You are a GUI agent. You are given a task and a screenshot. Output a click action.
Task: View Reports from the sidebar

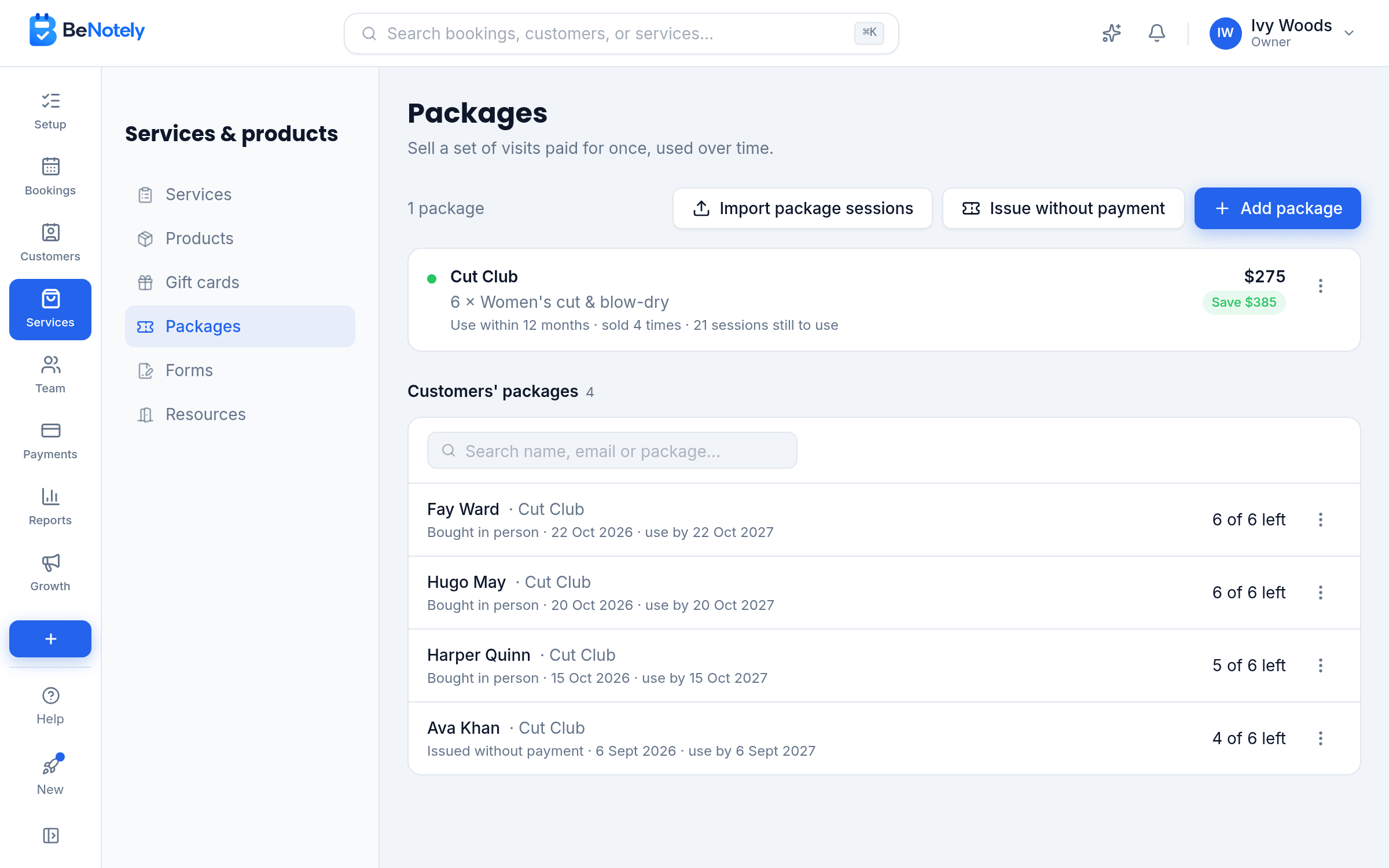(x=50, y=507)
